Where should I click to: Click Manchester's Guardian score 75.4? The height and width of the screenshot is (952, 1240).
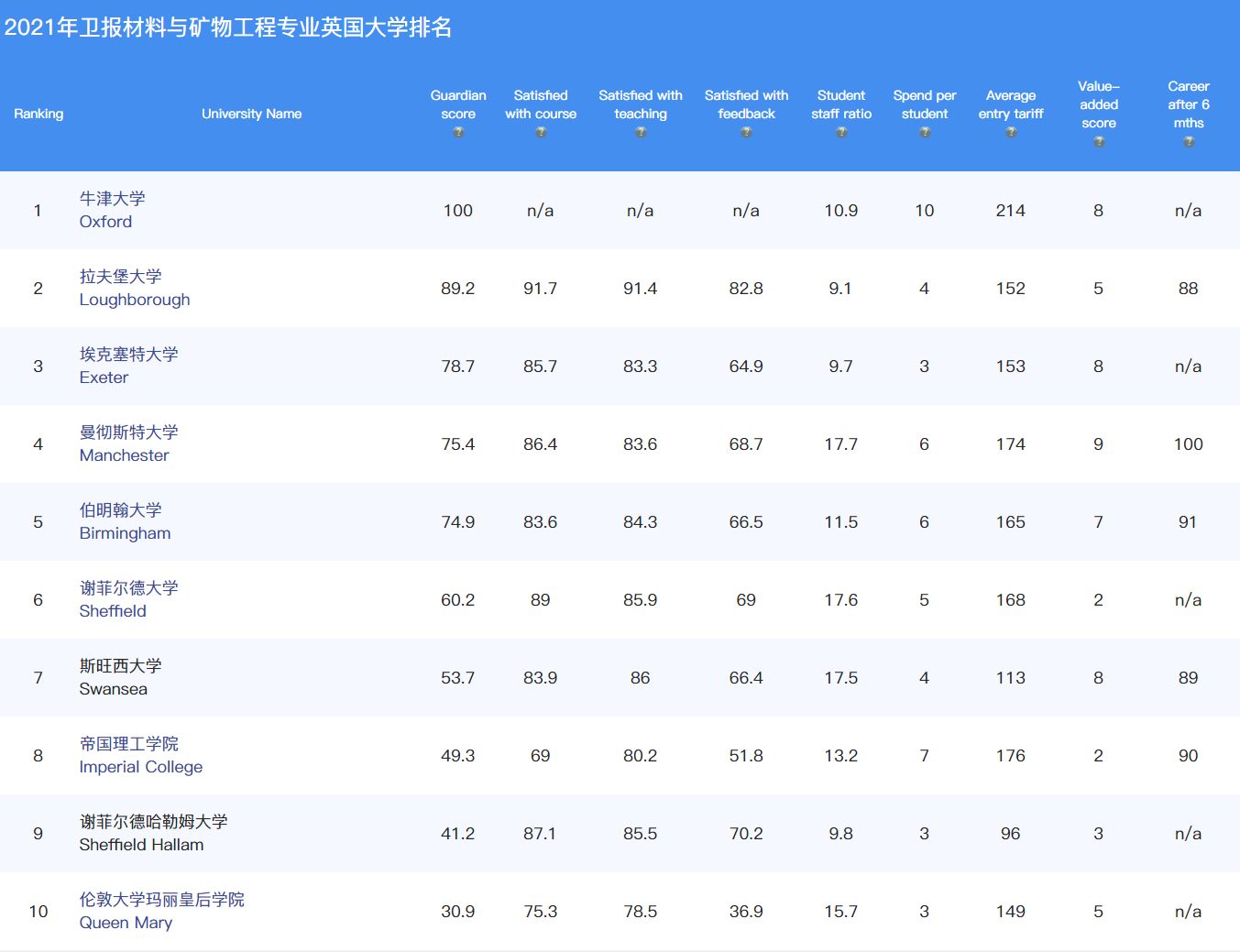tap(458, 444)
